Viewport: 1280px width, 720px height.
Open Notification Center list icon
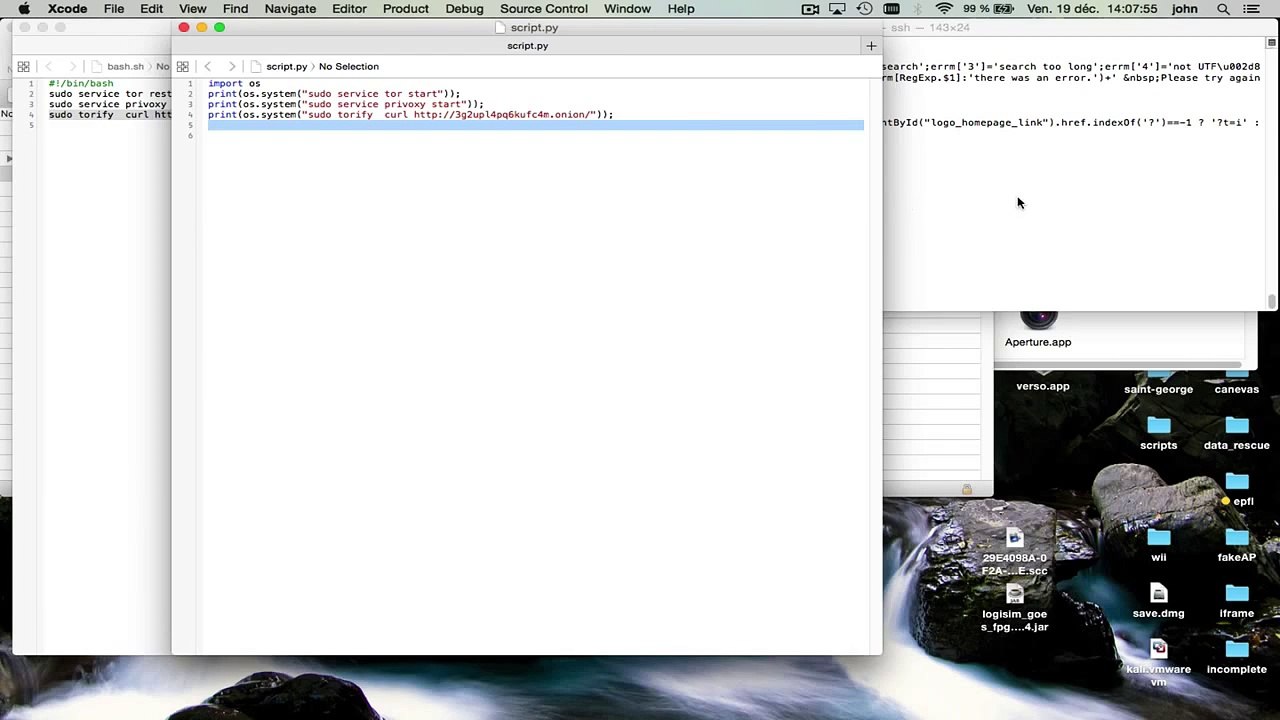click(1252, 9)
